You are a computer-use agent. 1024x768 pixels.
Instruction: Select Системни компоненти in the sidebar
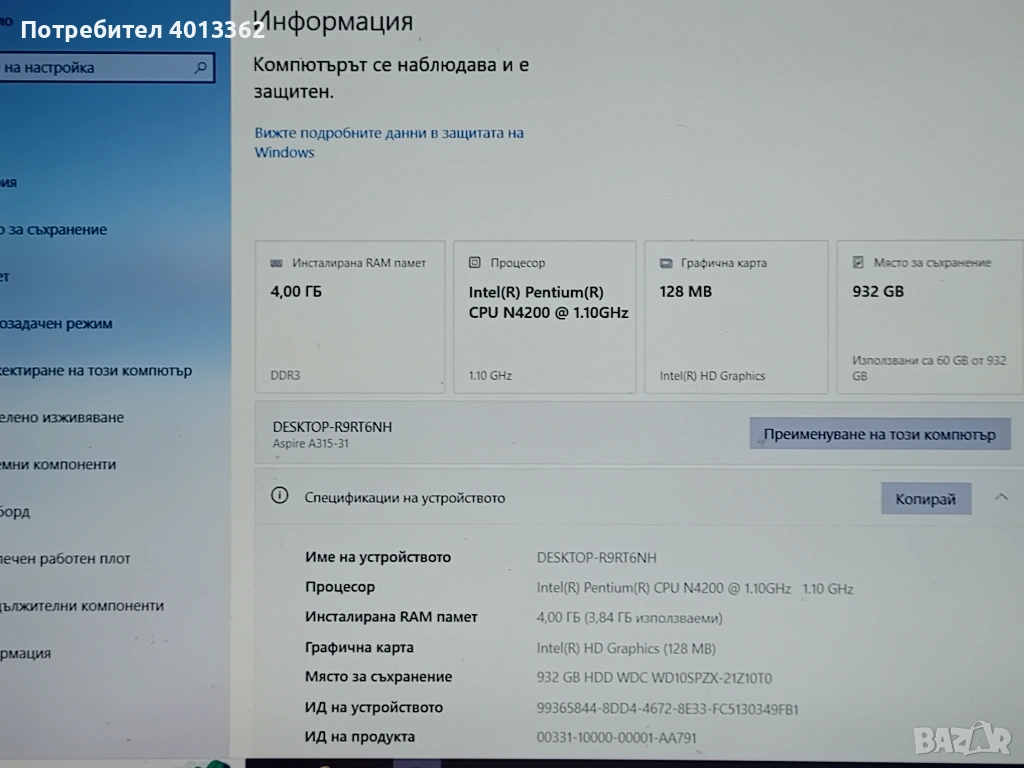click(58, 464)
